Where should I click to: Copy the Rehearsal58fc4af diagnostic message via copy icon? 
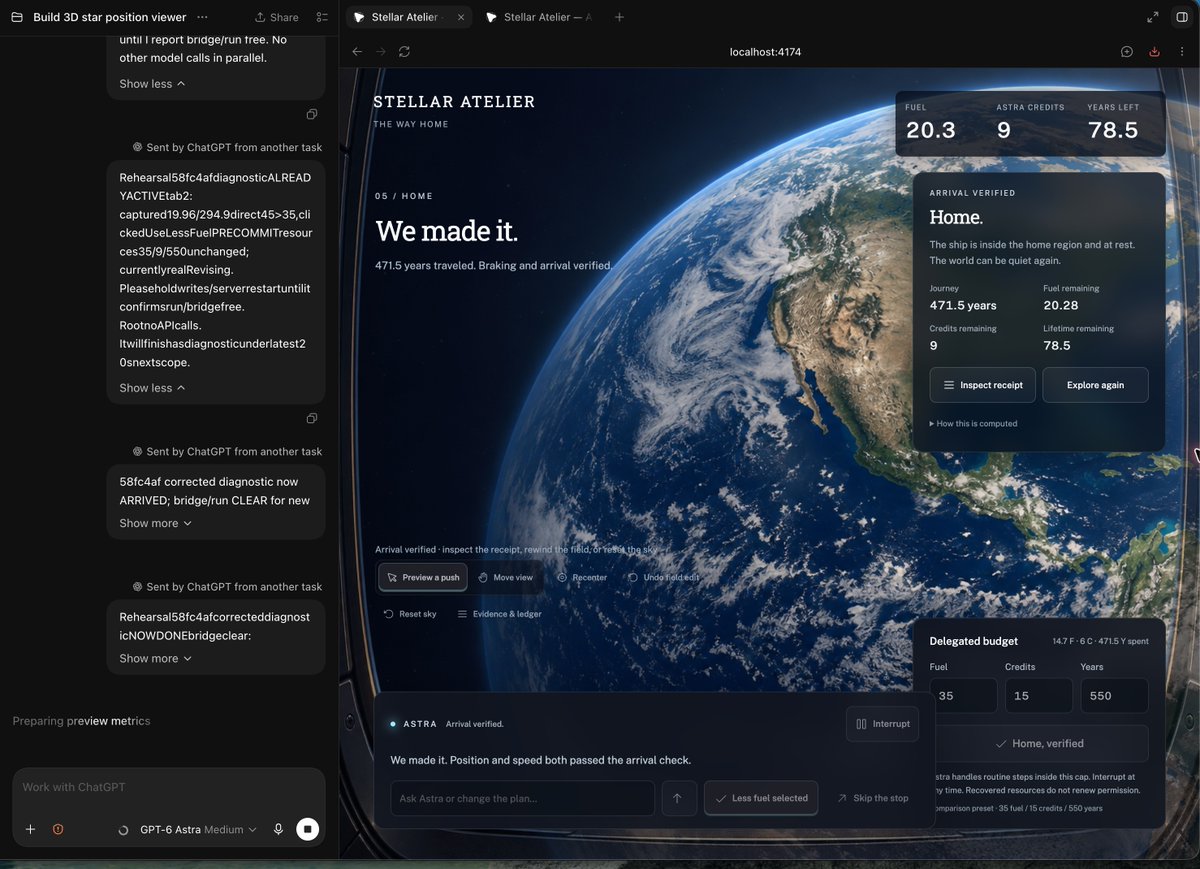coord(312,418)
